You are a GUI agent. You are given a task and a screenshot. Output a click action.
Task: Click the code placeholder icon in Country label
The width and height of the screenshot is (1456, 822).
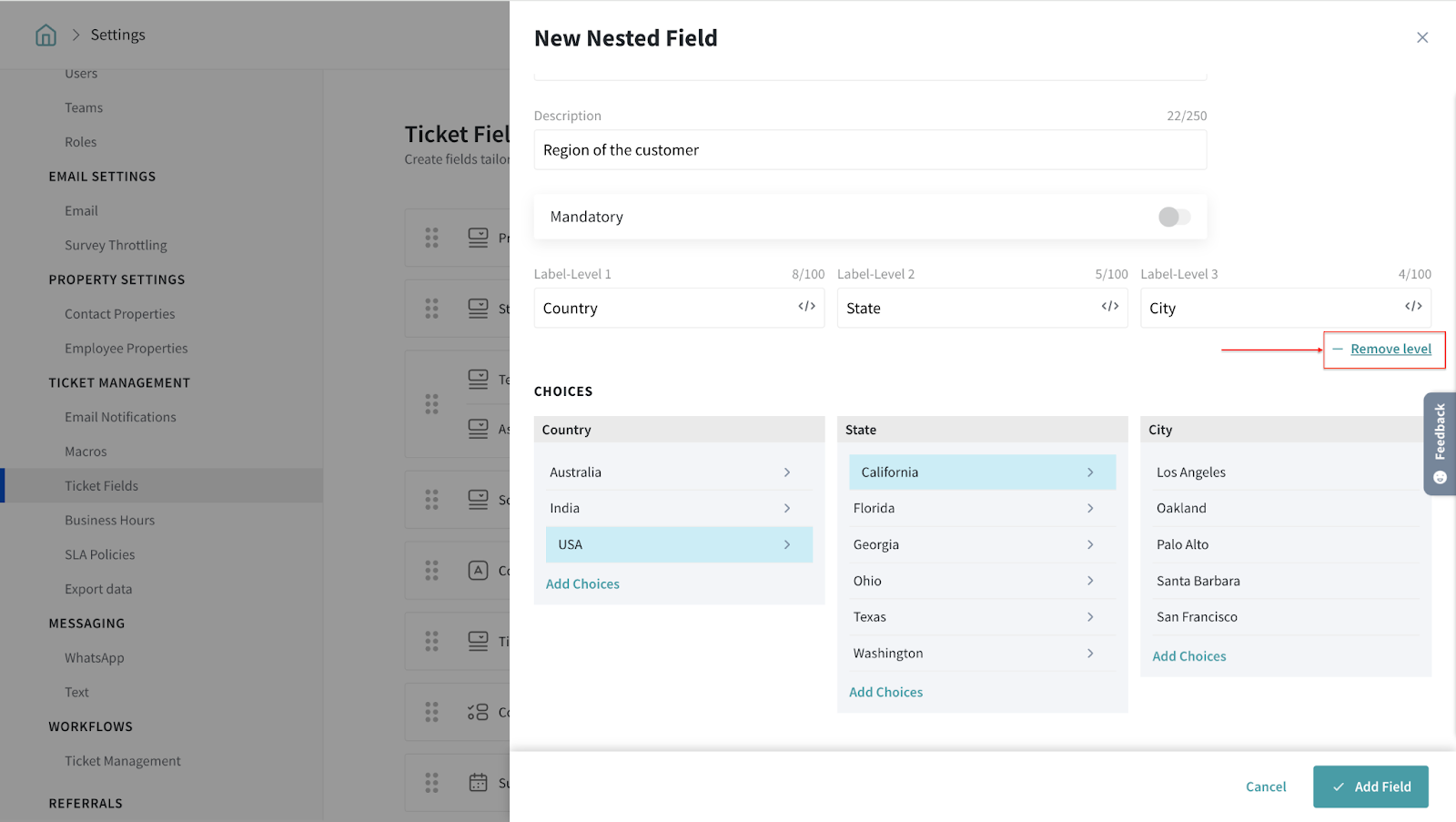click(806, 307)
